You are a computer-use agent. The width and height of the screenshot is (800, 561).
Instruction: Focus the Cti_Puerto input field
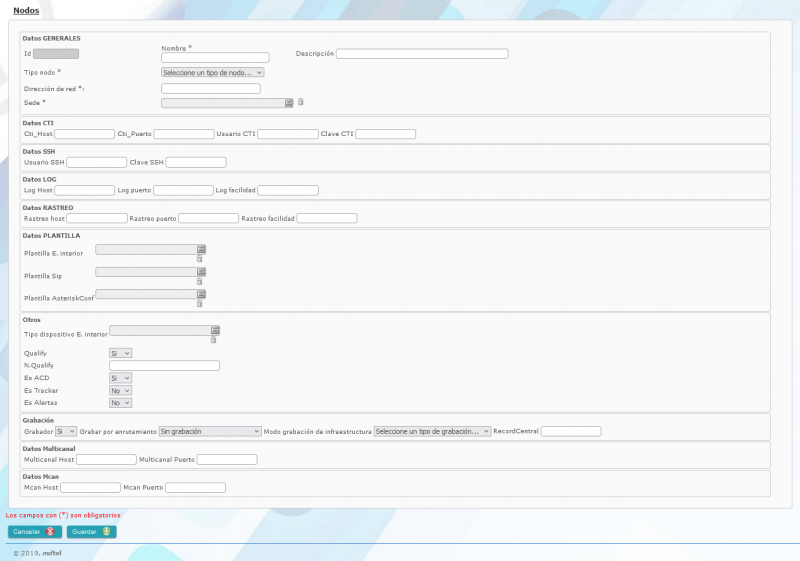(184, 134)
